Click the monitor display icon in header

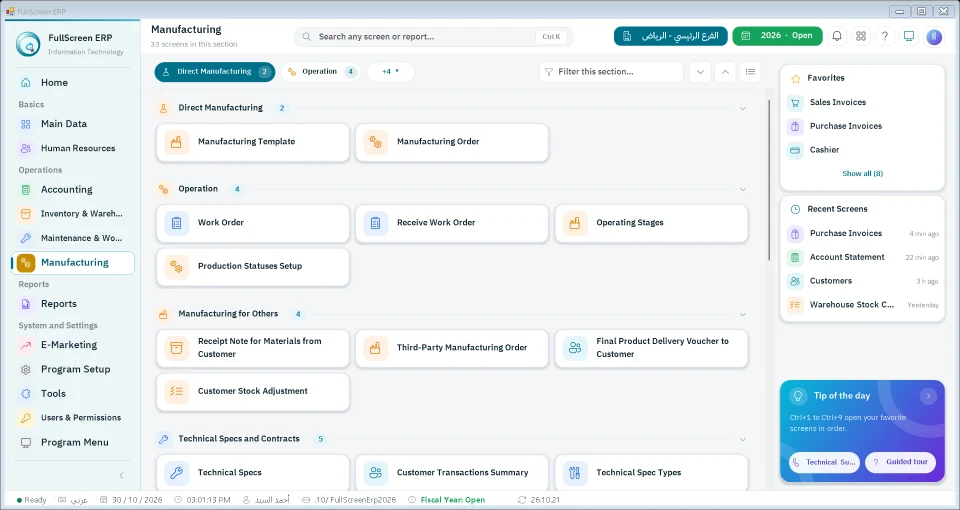pyautogui.click(x=909, y=36)
